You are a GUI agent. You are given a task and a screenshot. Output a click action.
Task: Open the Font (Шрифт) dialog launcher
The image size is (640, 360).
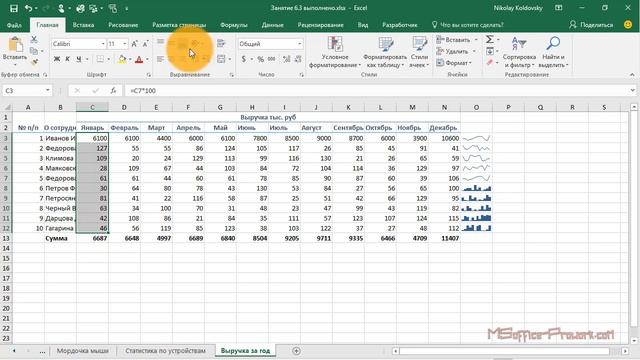pyautogui.click(x=149, y=75)
